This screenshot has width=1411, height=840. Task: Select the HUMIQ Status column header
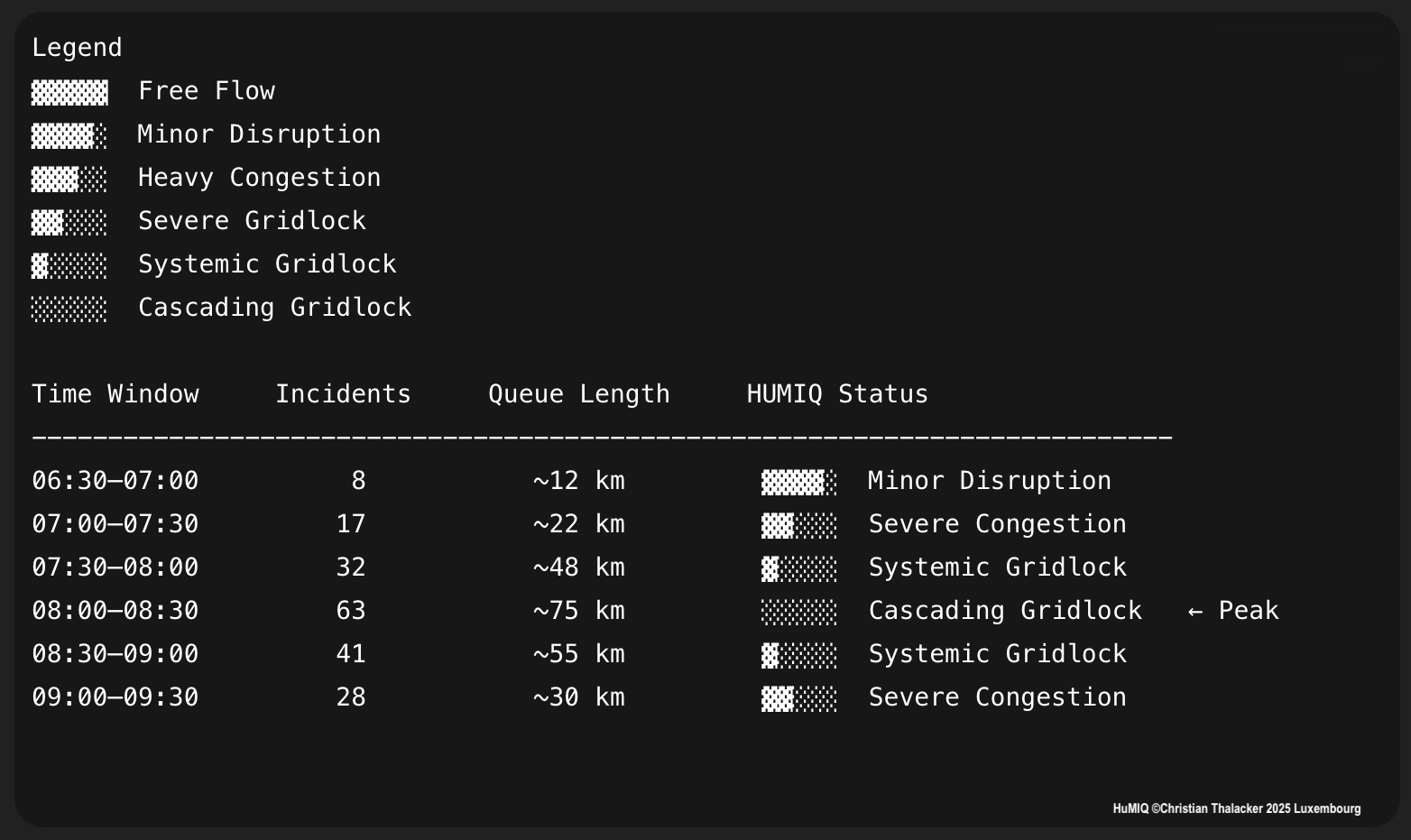[837, 394]
